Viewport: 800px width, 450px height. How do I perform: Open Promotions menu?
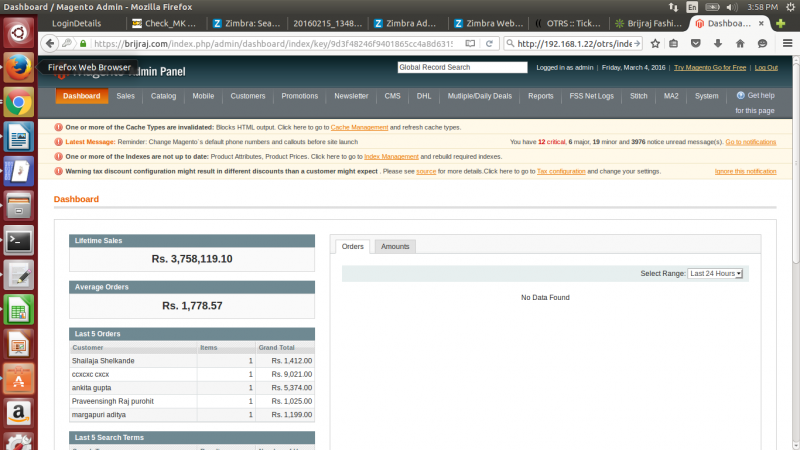(x=299, y=96)
